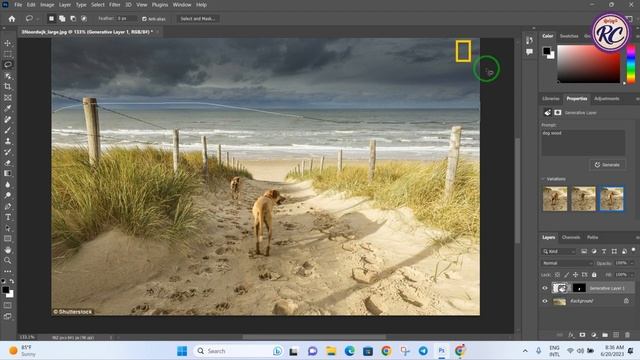Viewport: 640px width, 360px height.
Task: Select the Clone Stamp tool
Action: 7,141
